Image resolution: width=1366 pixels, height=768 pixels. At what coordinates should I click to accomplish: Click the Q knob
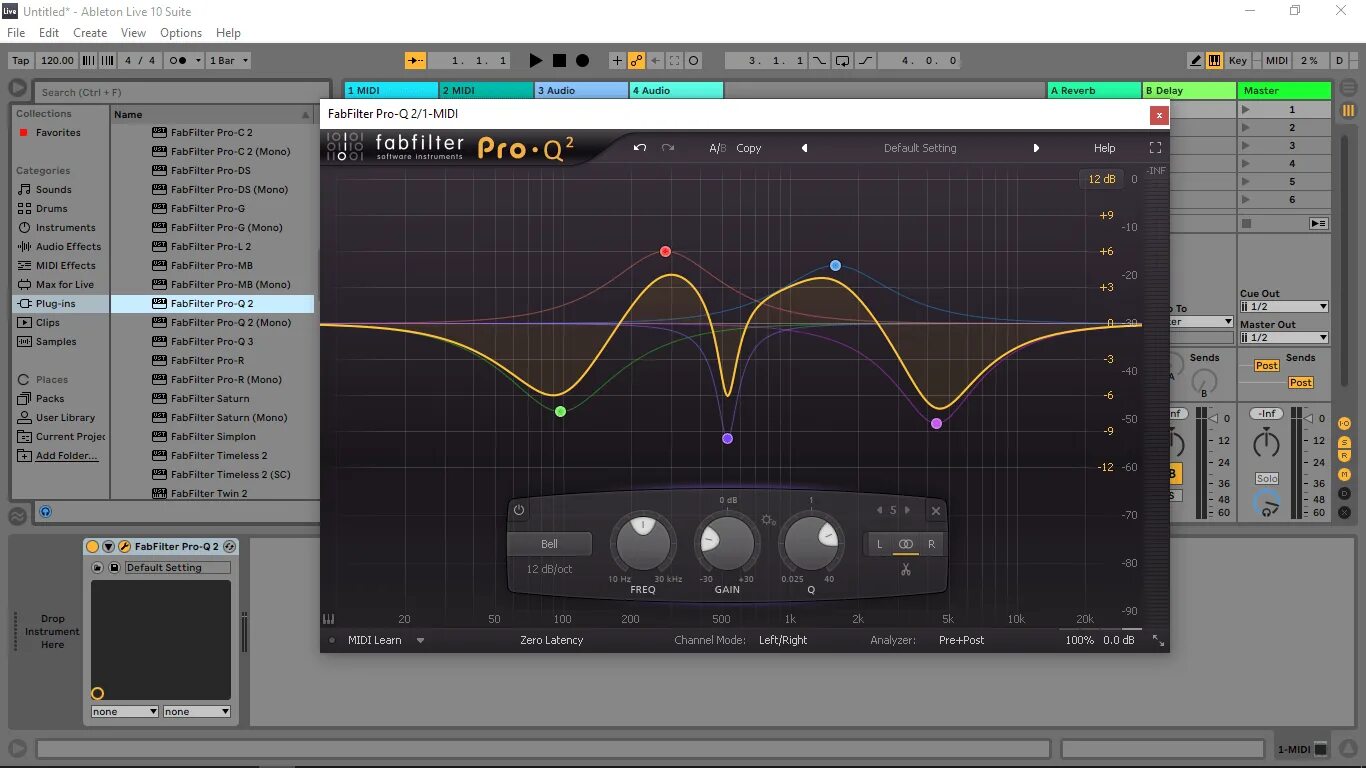tap(811, 543)
